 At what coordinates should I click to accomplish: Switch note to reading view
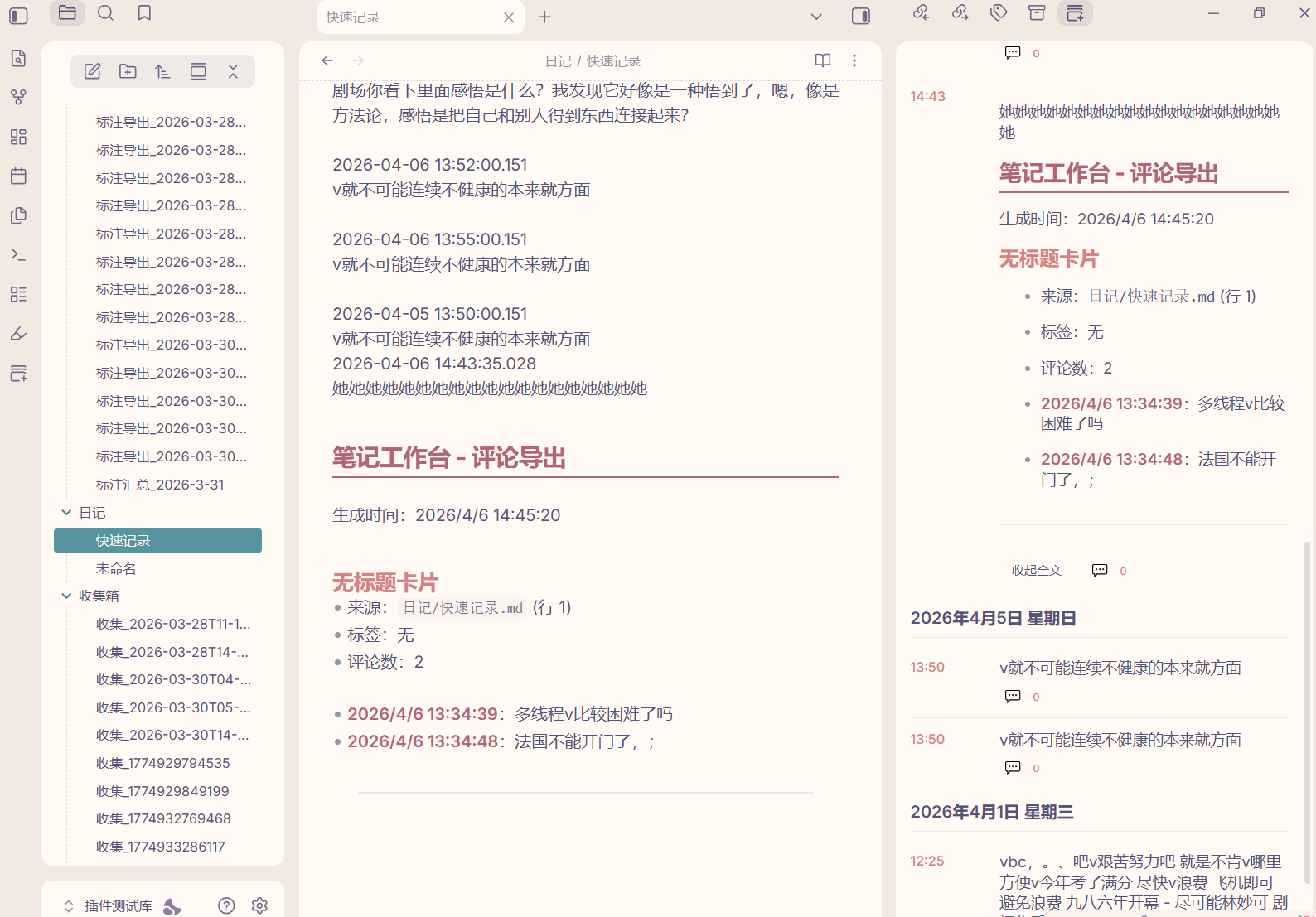[x=823, y=60]
